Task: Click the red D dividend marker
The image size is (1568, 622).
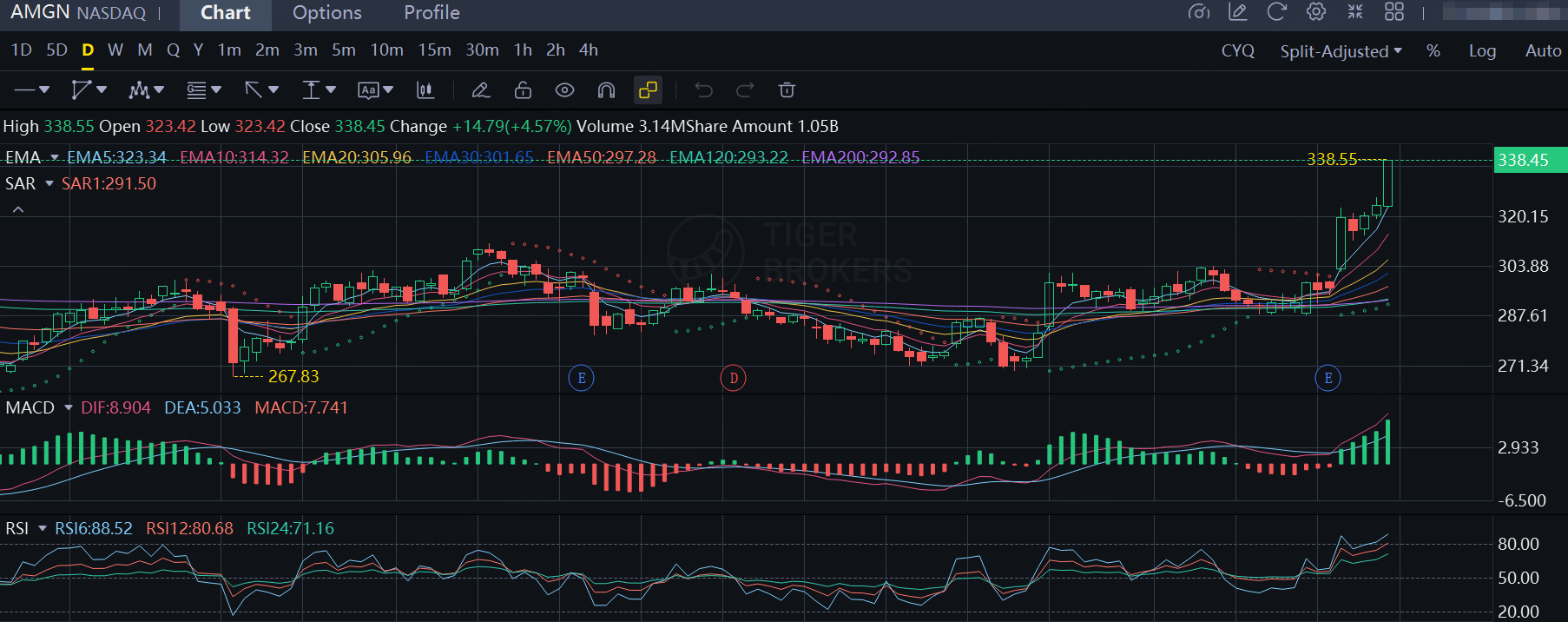Action: (x=734, y=378)
